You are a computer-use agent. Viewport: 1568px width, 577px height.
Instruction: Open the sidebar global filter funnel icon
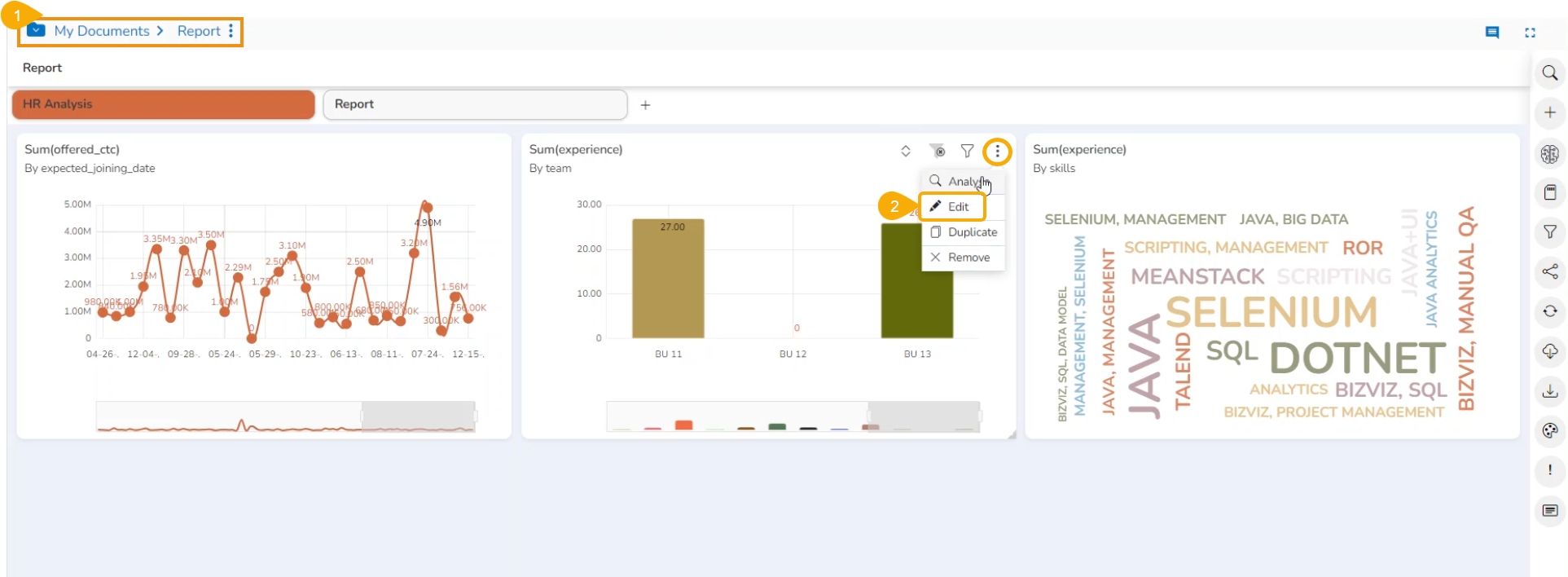tap(1549, 232)
